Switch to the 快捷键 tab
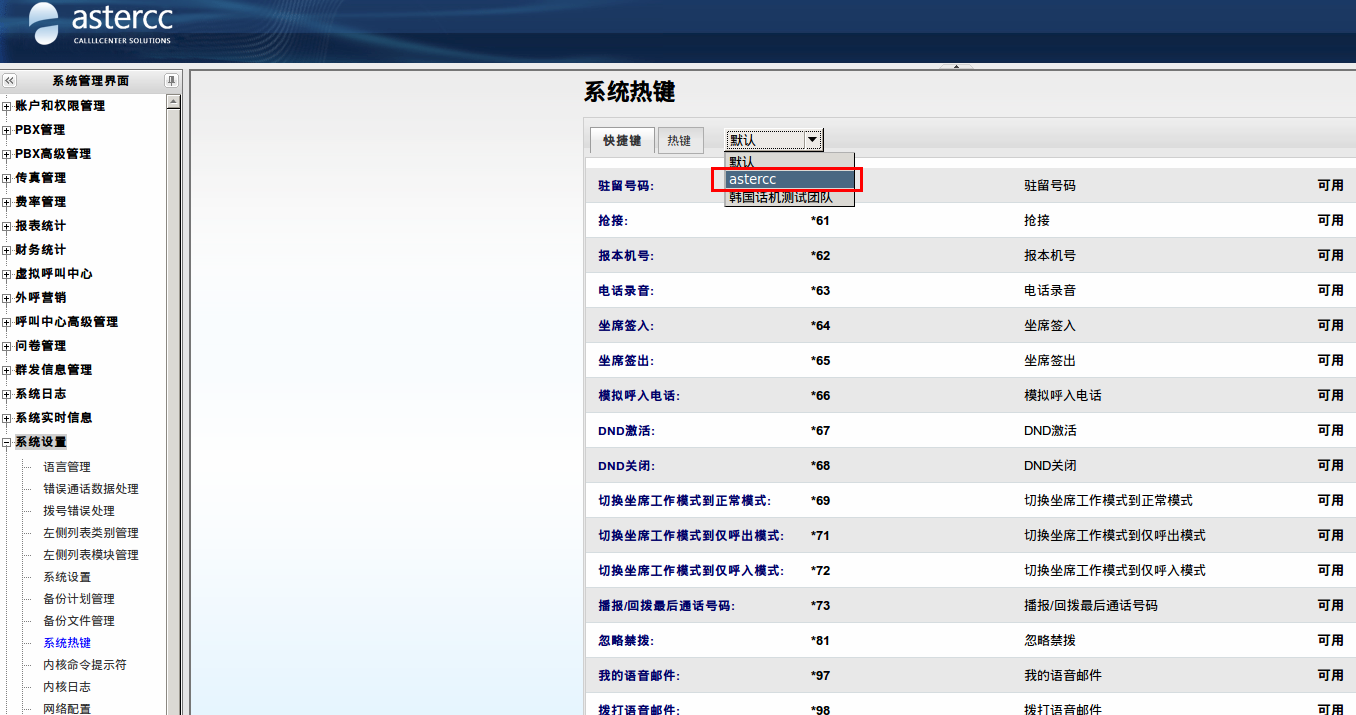 tap(622, 141)
